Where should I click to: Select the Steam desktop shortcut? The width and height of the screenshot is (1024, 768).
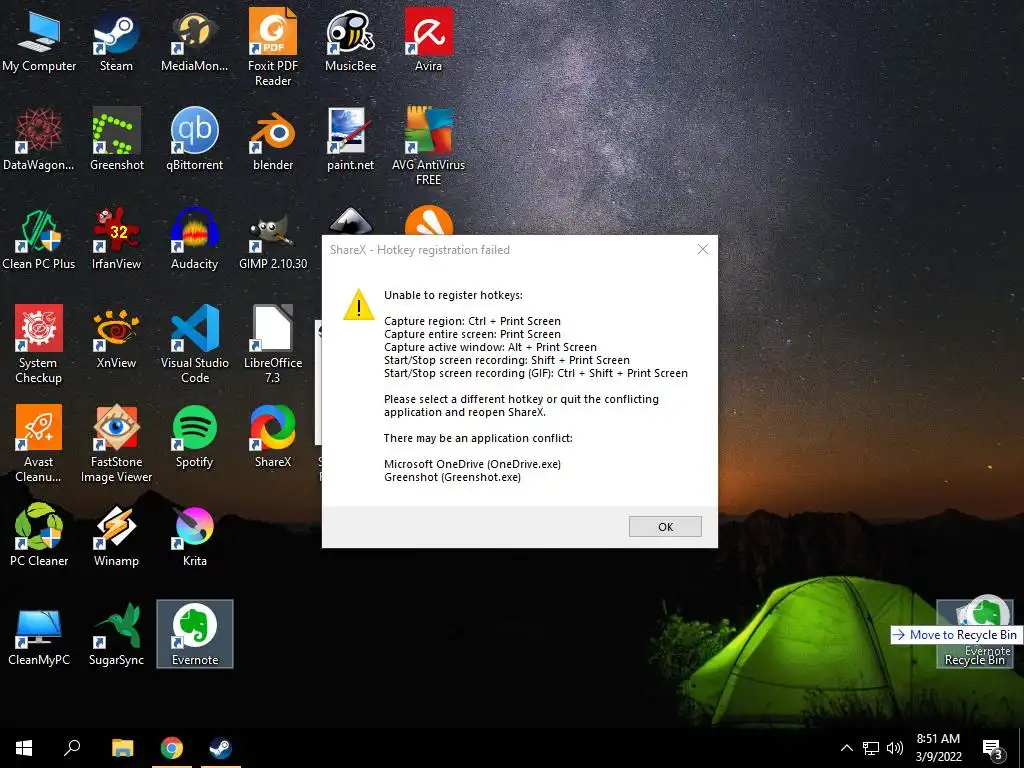click(116, 41)
